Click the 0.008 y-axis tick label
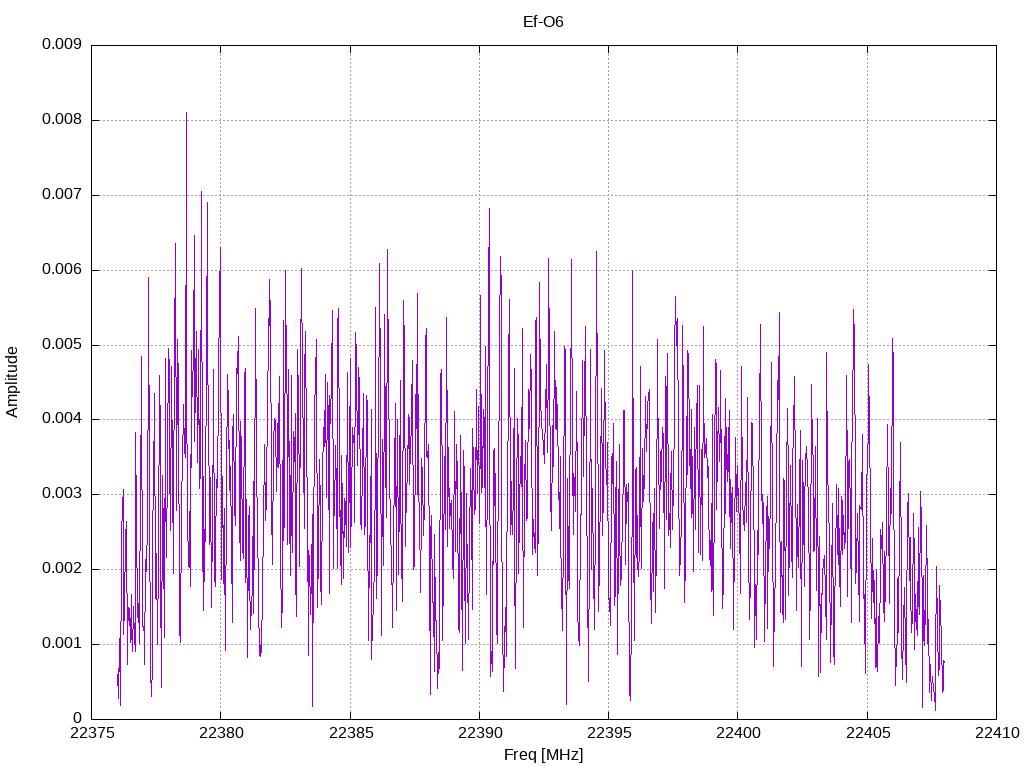 coord(62,120)
